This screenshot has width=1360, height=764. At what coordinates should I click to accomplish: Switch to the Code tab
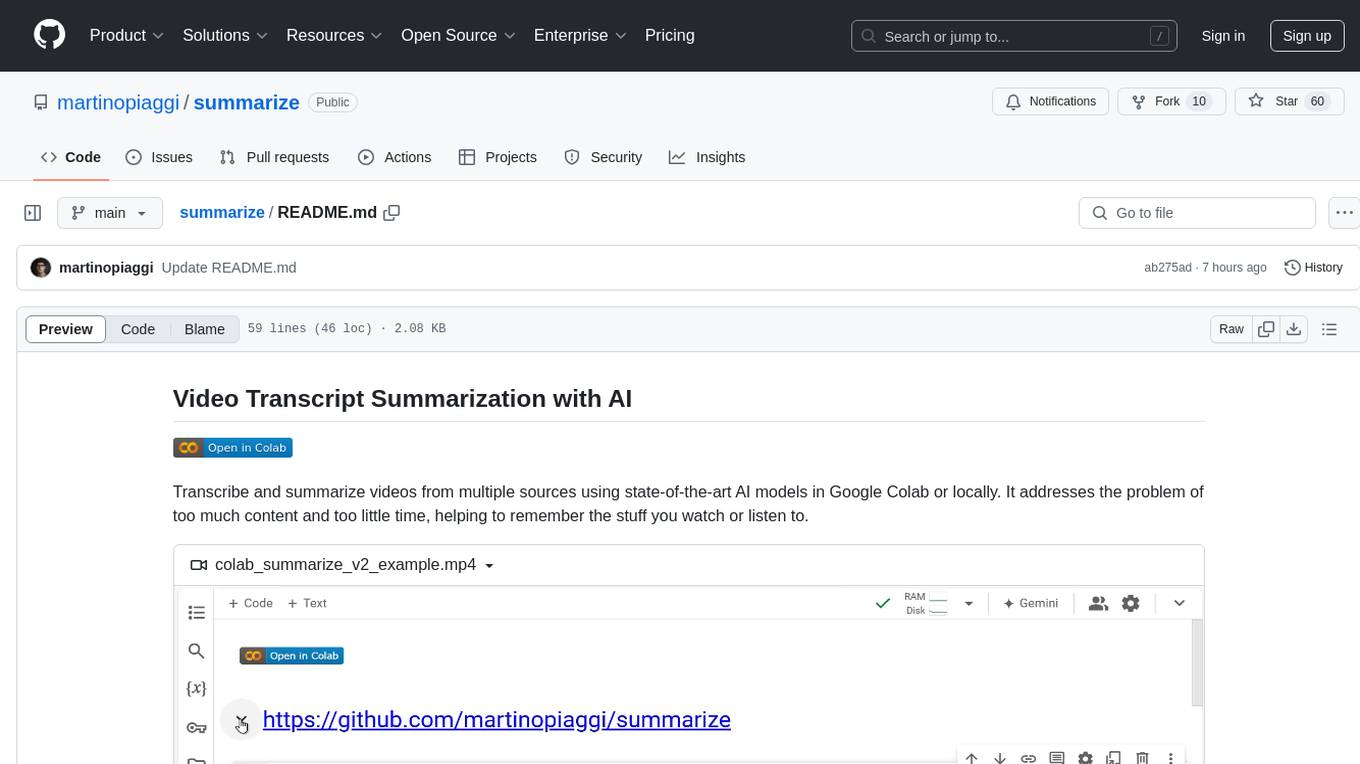(70, 157)
